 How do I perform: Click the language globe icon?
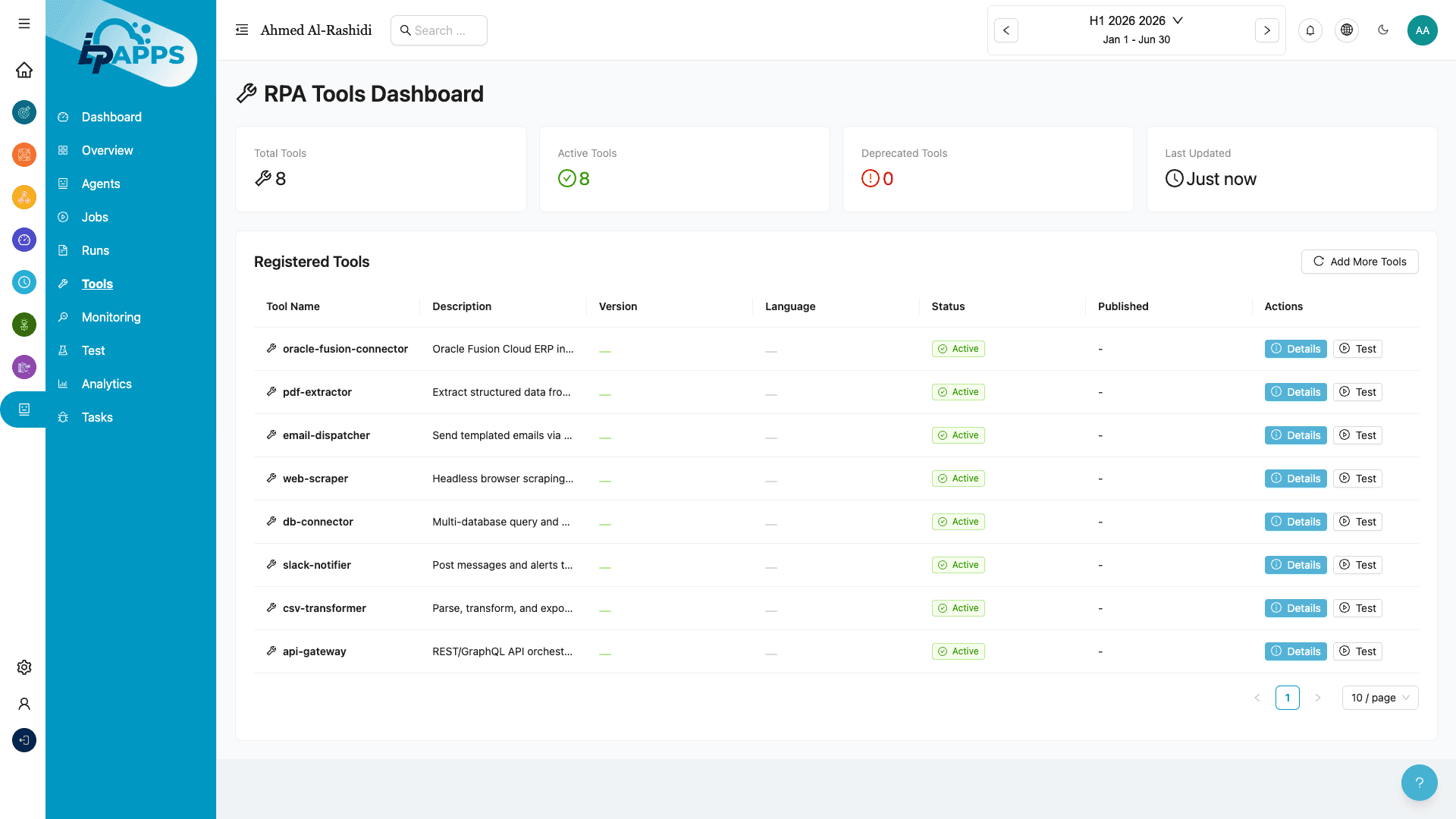pos(1347,30)
